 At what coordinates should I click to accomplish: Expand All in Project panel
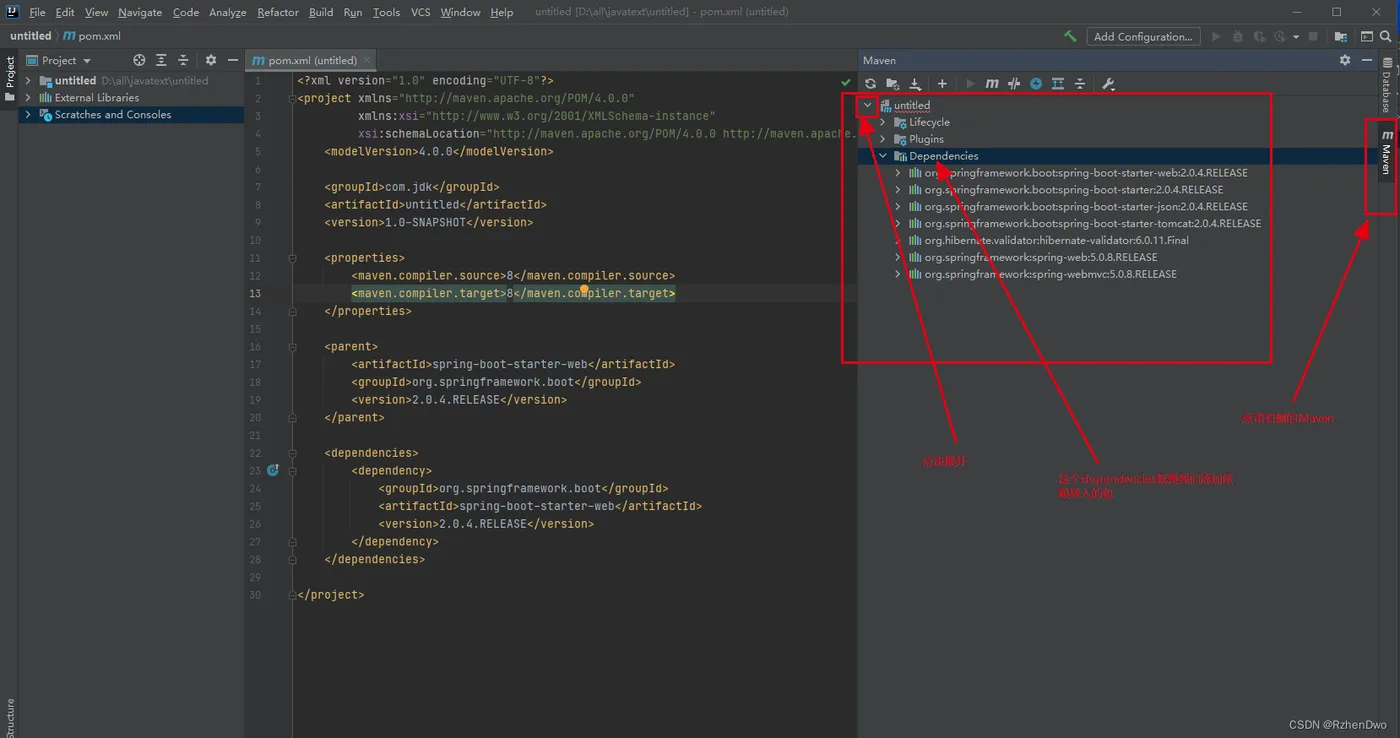tap(161, 60)
